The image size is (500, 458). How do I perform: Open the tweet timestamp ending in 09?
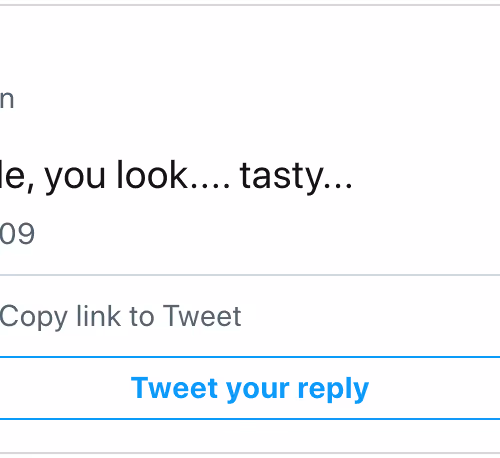click(17, 234)
